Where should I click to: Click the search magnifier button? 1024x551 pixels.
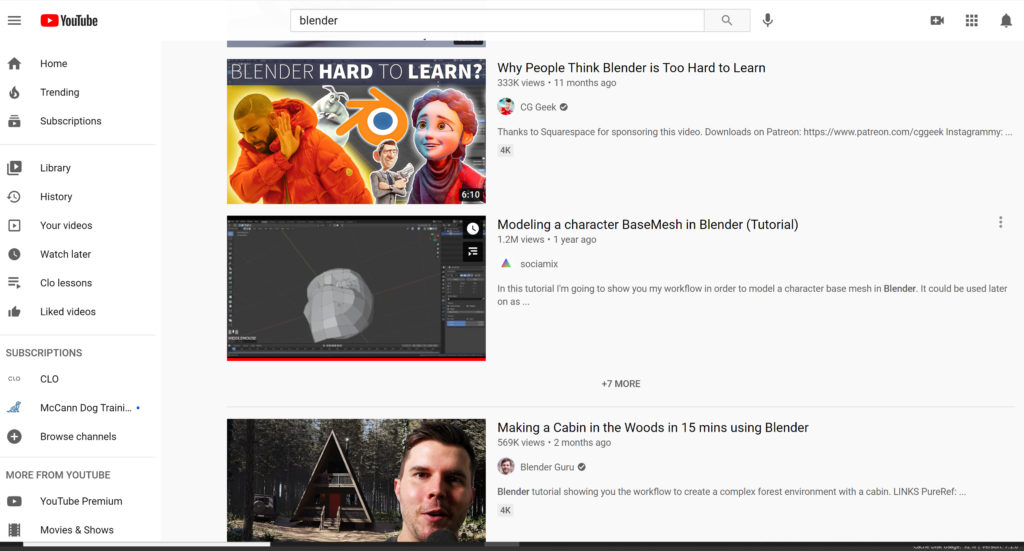click(x=727, y=20)
